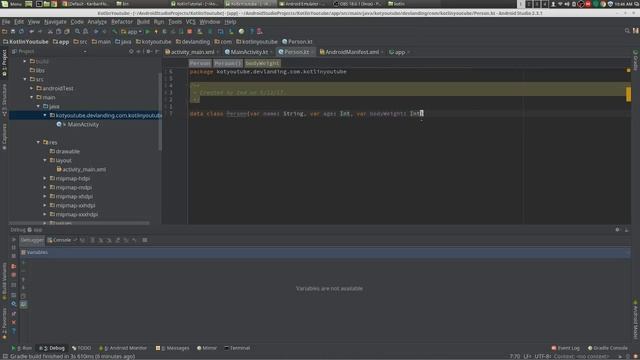Click the Project panel vertical scrollbar
Image resolution: width=640 pixels, height=360 pixels.
click(160, 111)
